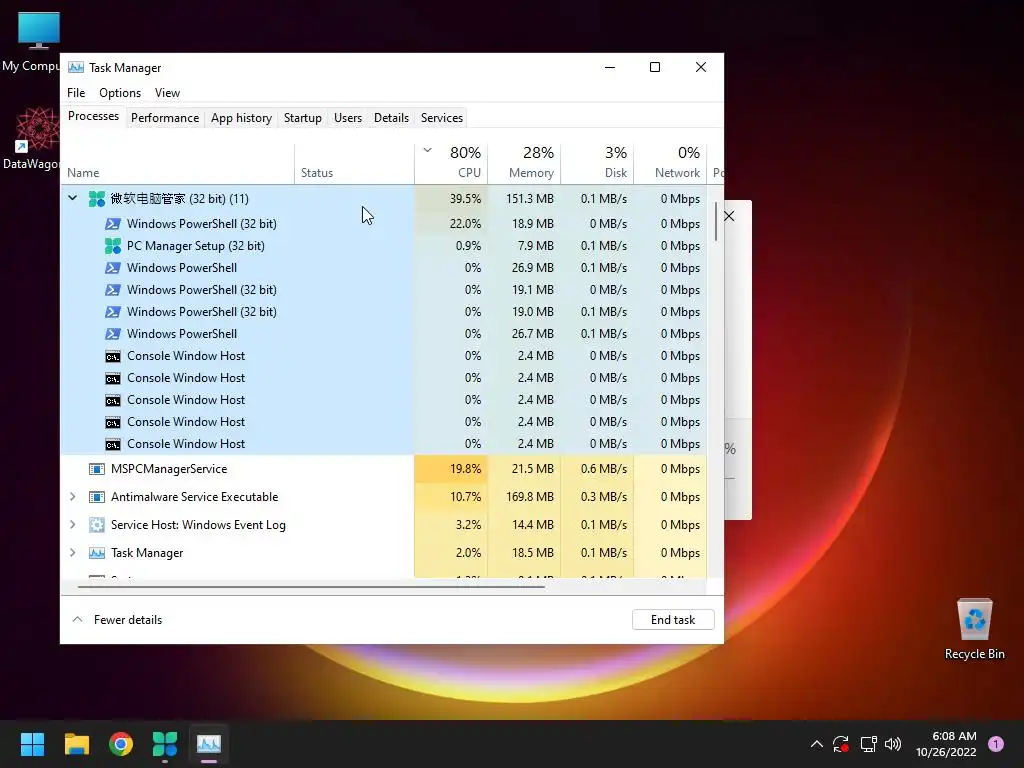The width and height of the screenshot is (1024, 768).
Task: Click the 19.8% CPU value cell
Action: pyautogui.click(x=451, y=469)
